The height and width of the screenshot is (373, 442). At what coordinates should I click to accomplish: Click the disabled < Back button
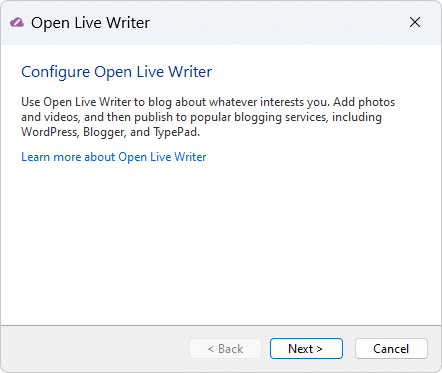(x=225, y=349)
